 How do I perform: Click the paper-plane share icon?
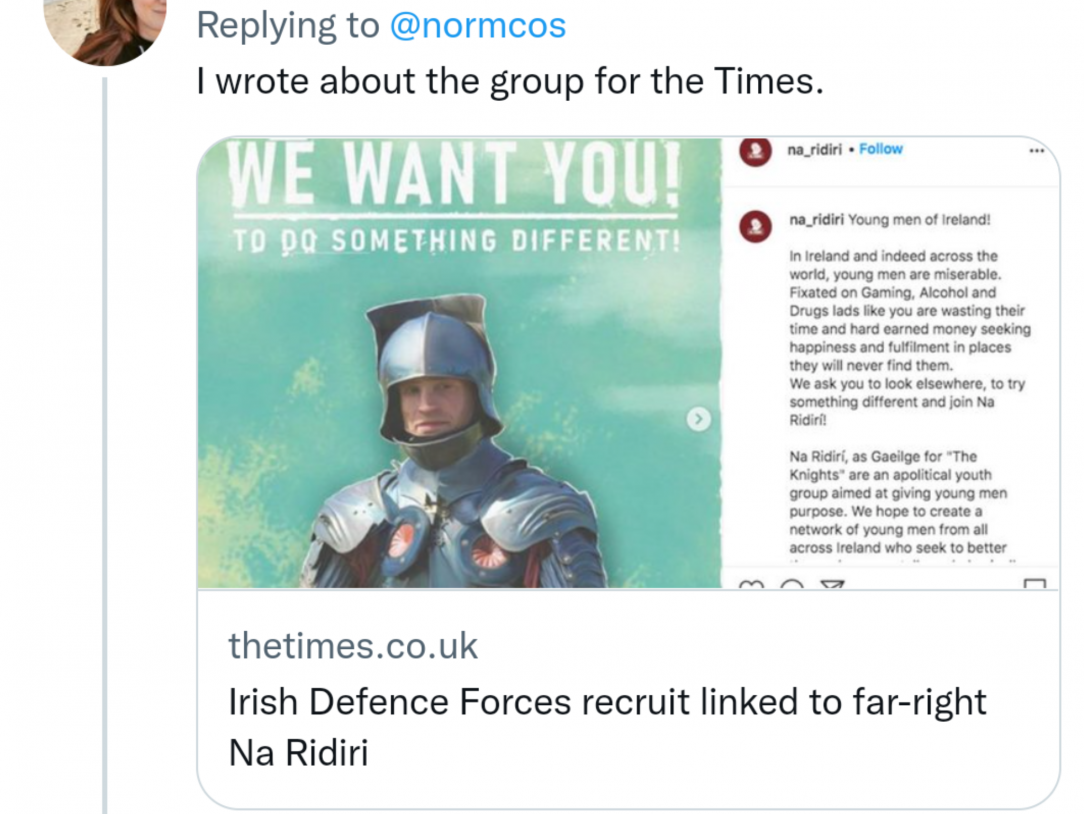click(x=832, y=583)
